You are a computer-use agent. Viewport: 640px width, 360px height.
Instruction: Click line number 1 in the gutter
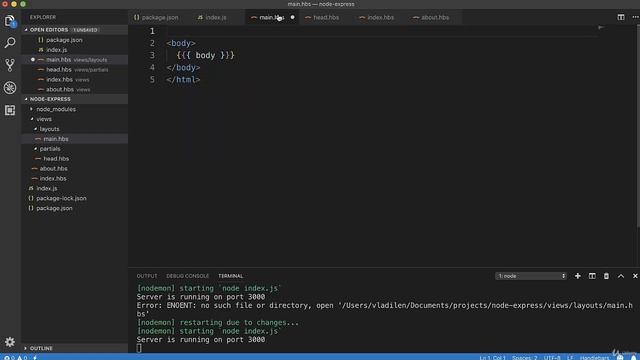tap(152, 31)
